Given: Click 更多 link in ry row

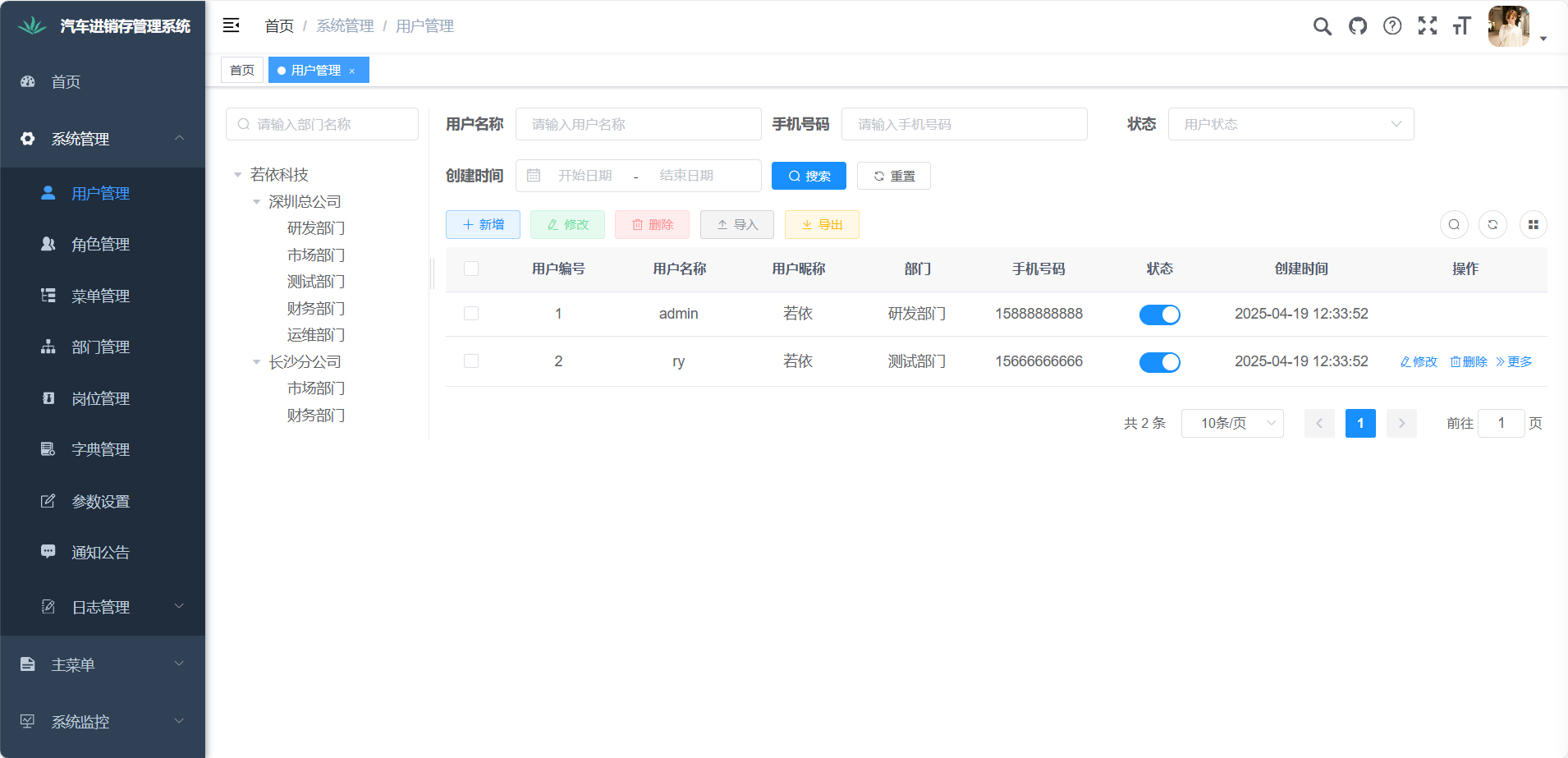Looking at the screenshot, I should click(x=1514, y=362).
